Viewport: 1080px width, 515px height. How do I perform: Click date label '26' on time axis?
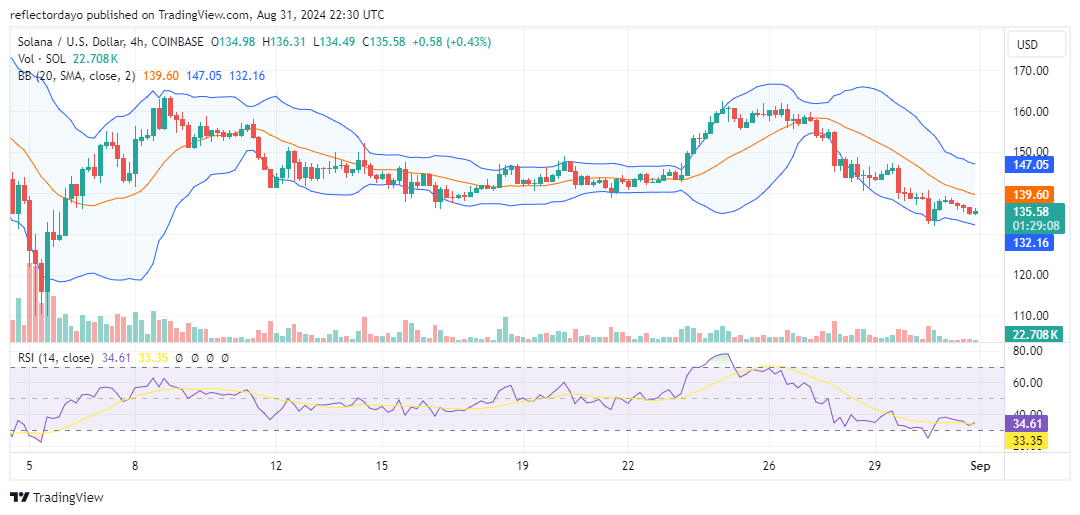pos(769,466)
